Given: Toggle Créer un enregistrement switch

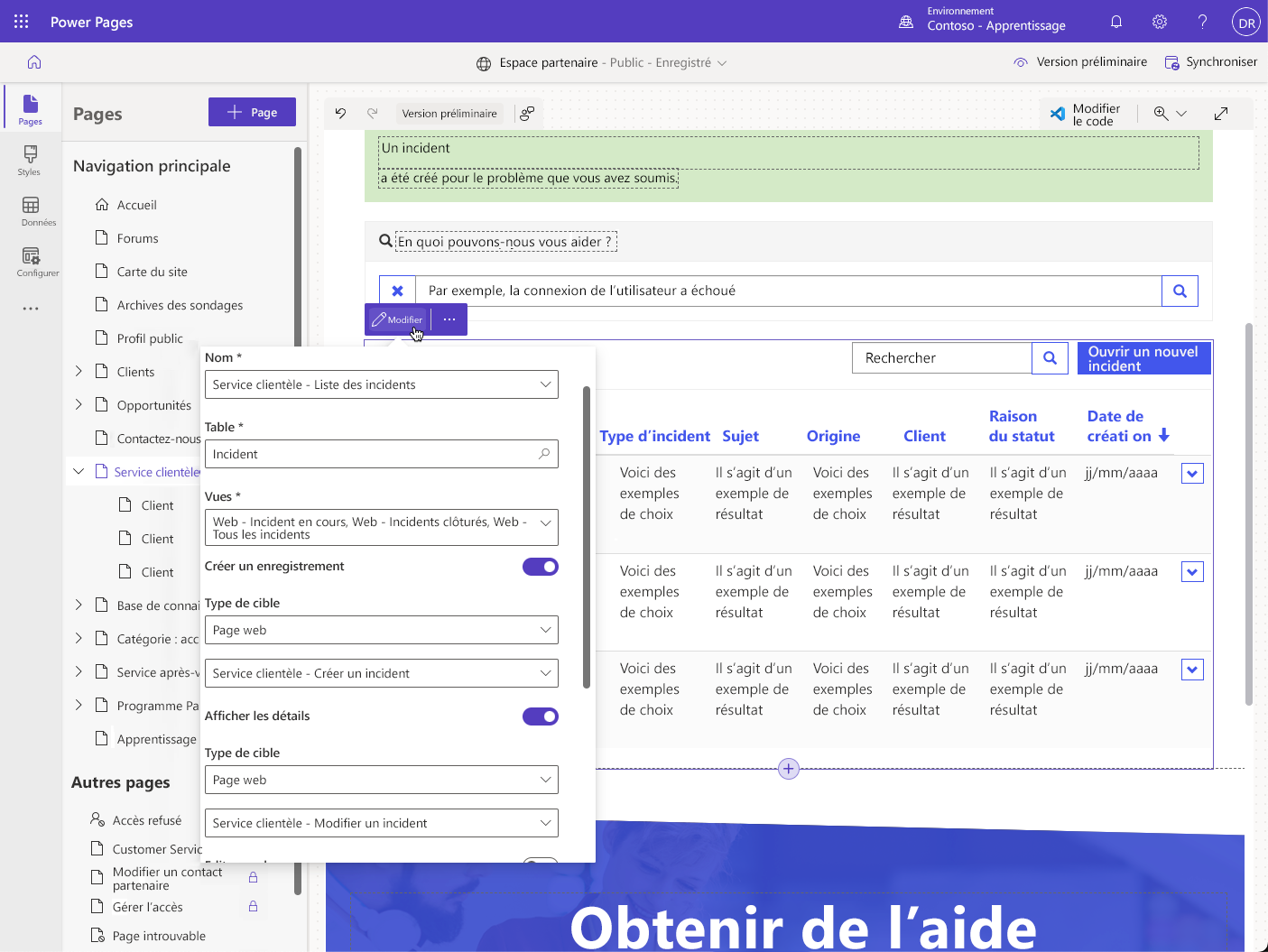Looking at the screenshot, I should click(541, 567).
